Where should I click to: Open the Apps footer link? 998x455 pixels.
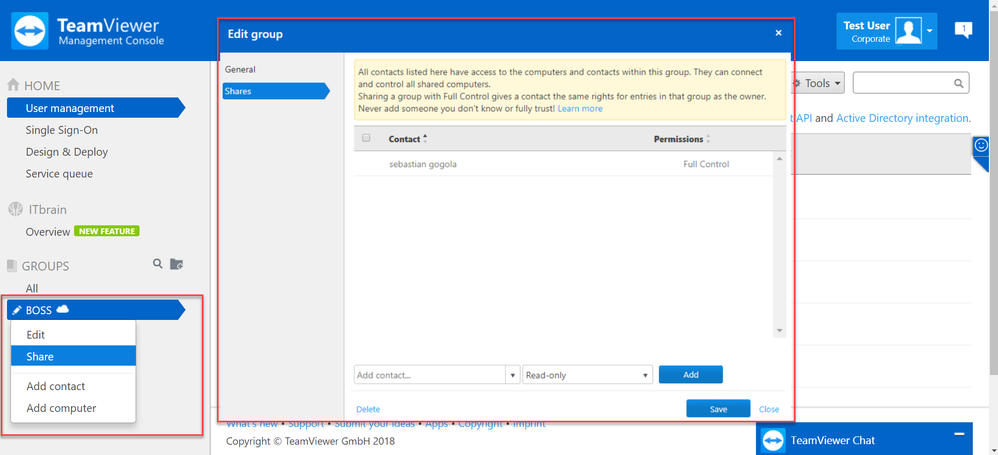(x=437, y=424)
